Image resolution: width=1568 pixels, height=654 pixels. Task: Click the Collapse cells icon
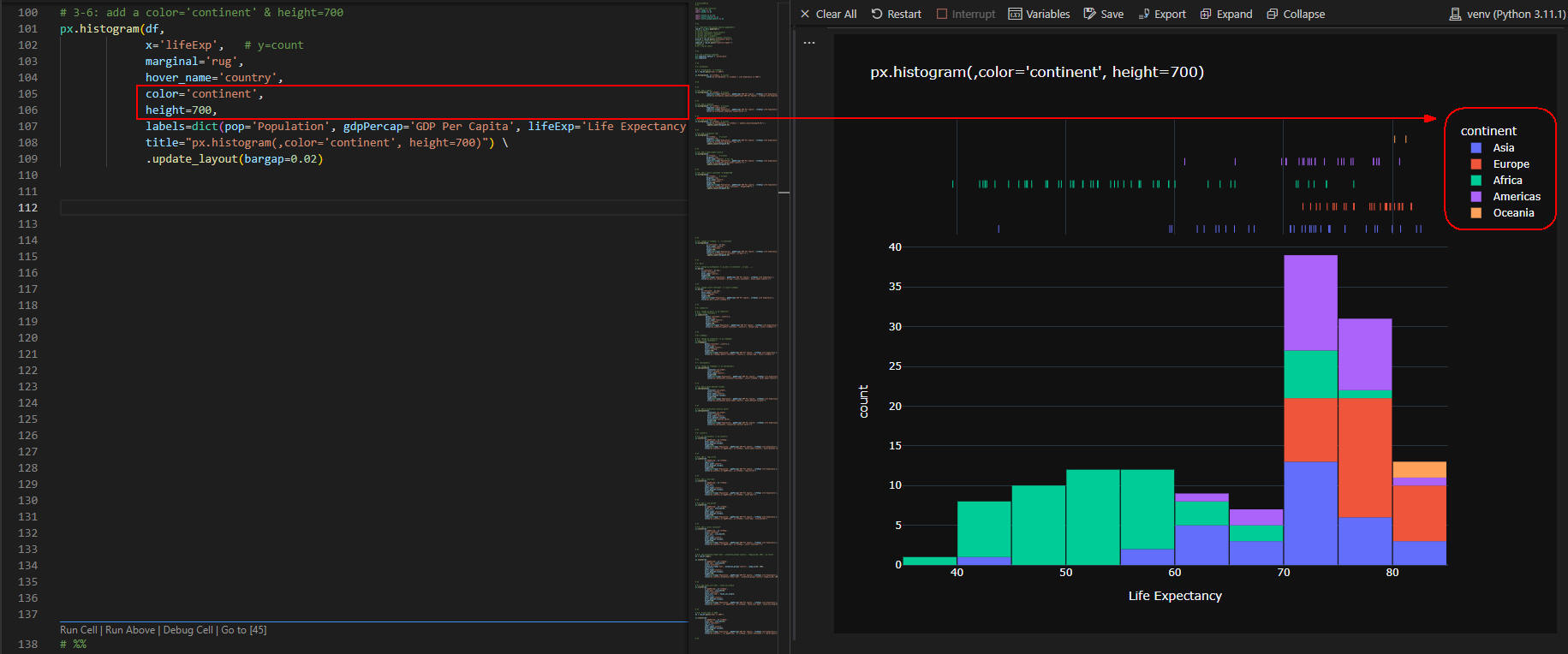tap(1273, 14)
